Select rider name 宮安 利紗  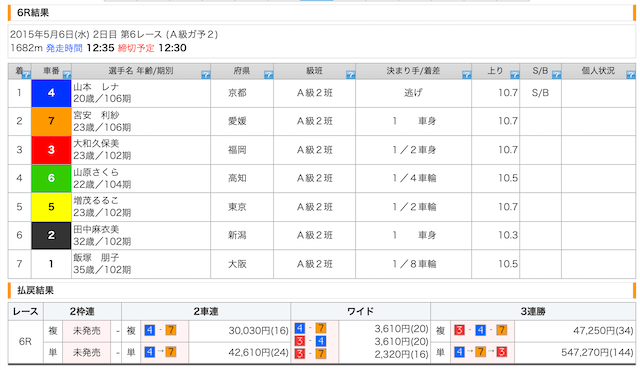[x=96, y=115]
